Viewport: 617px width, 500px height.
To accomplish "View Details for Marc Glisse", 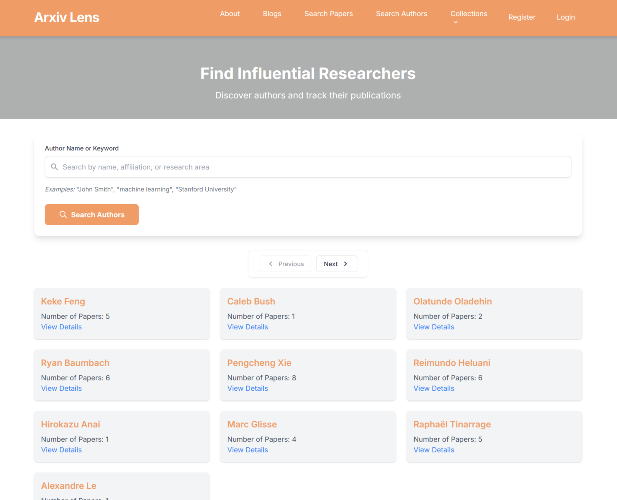I will (247, 450).
